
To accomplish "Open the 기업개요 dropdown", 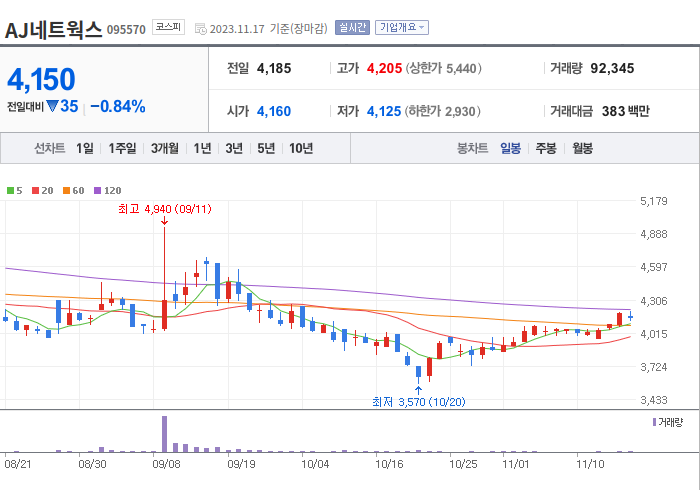I will (402, 28).
